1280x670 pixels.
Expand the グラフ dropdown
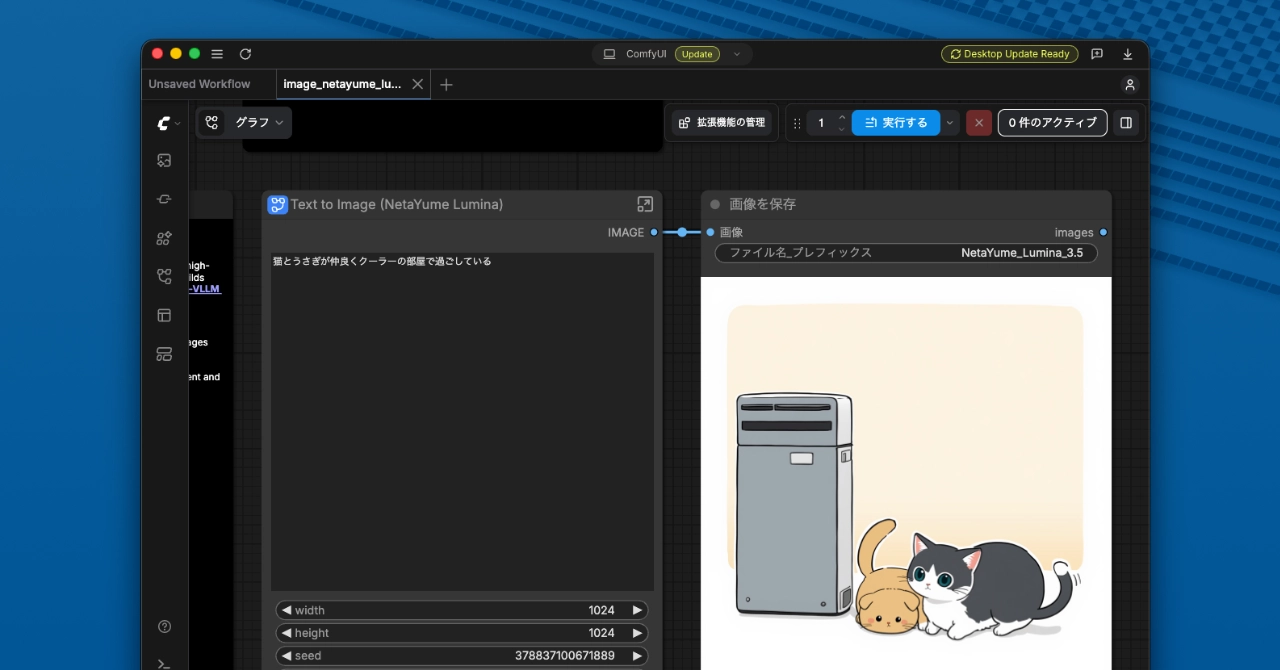pos(259,122)
